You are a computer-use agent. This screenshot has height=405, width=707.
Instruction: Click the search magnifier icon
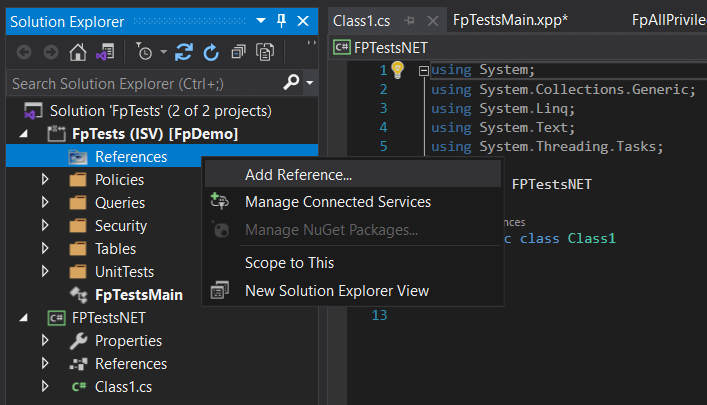pos(291,82)
